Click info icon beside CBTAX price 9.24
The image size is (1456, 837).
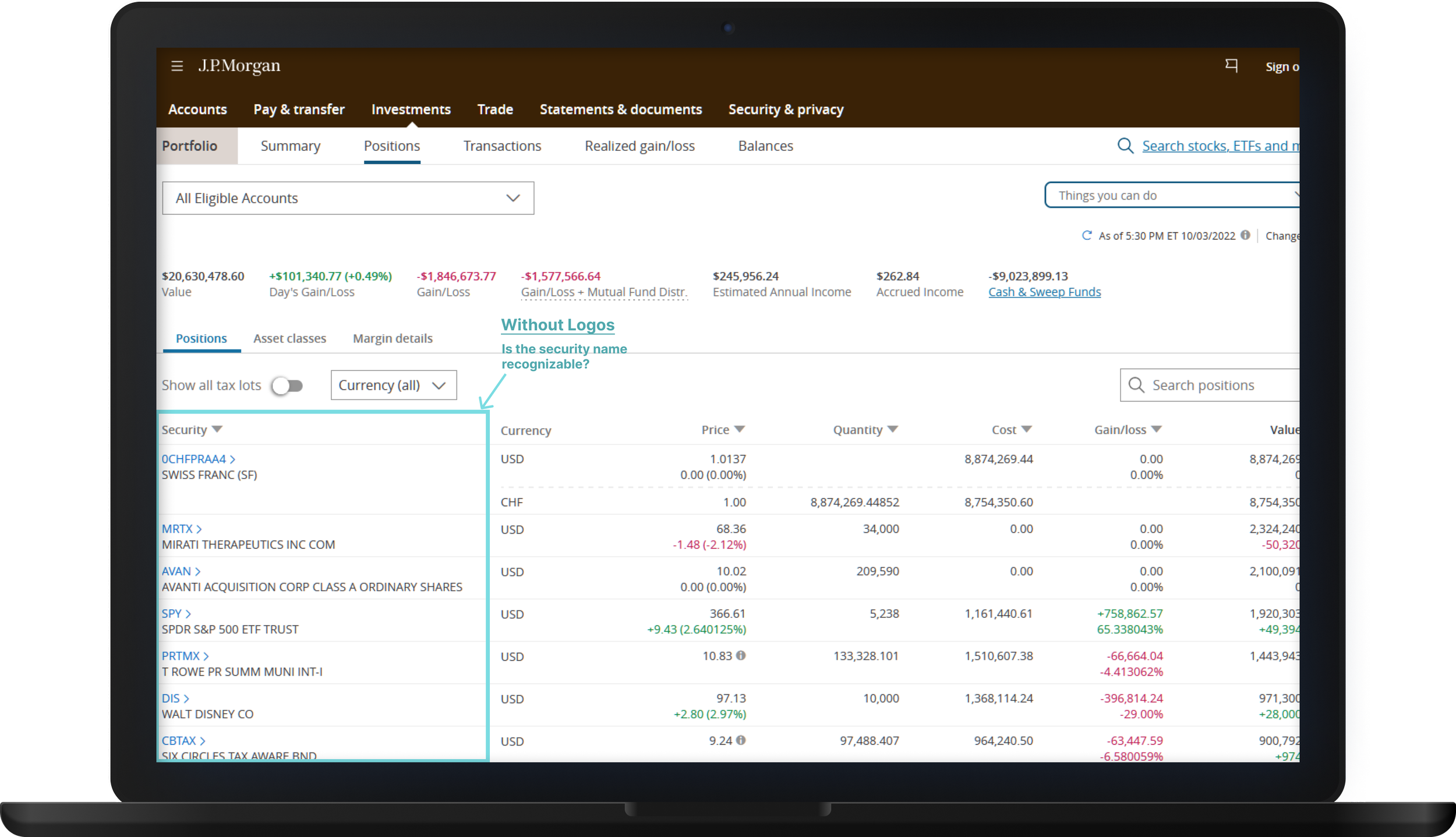(x=741, y=740)
